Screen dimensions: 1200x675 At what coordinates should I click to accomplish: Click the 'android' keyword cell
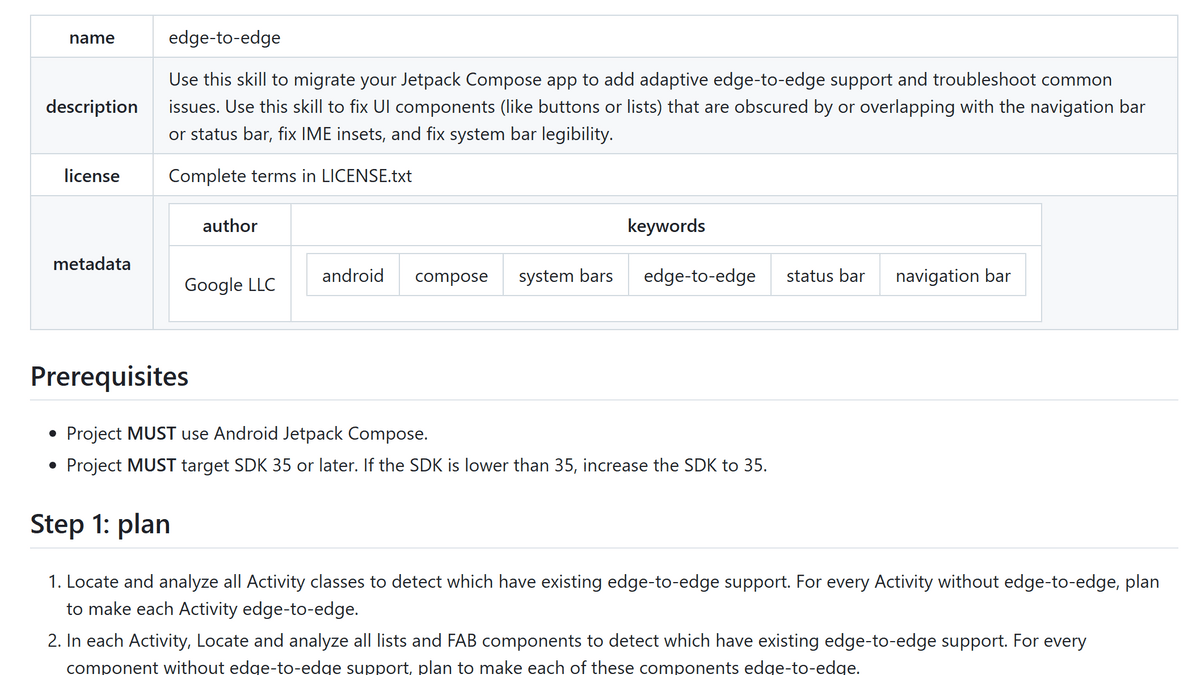(353, 276)
